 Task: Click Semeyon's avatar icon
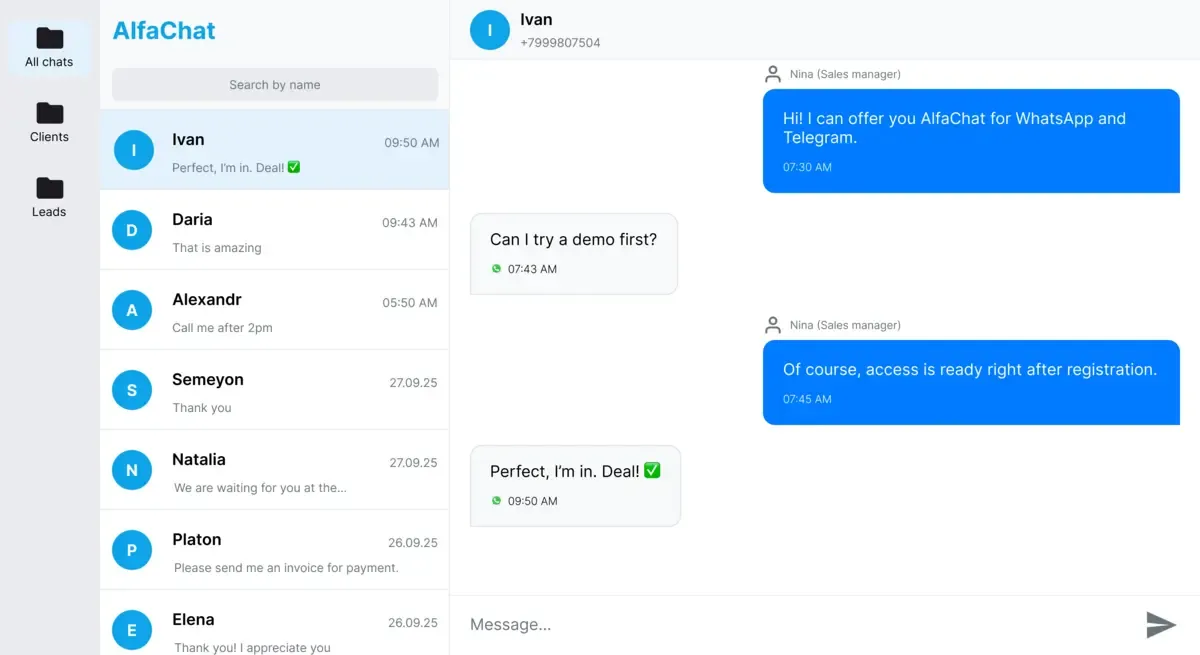(131, 390)
